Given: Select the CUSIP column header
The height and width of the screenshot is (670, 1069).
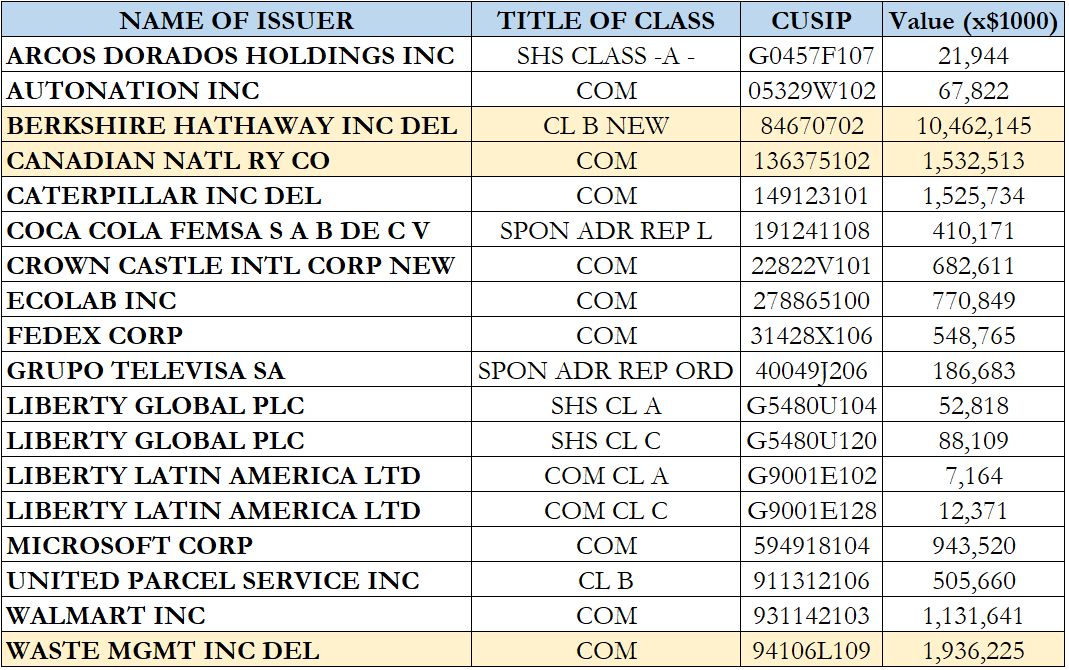Looking at the screenshot, I should point(812,21).
